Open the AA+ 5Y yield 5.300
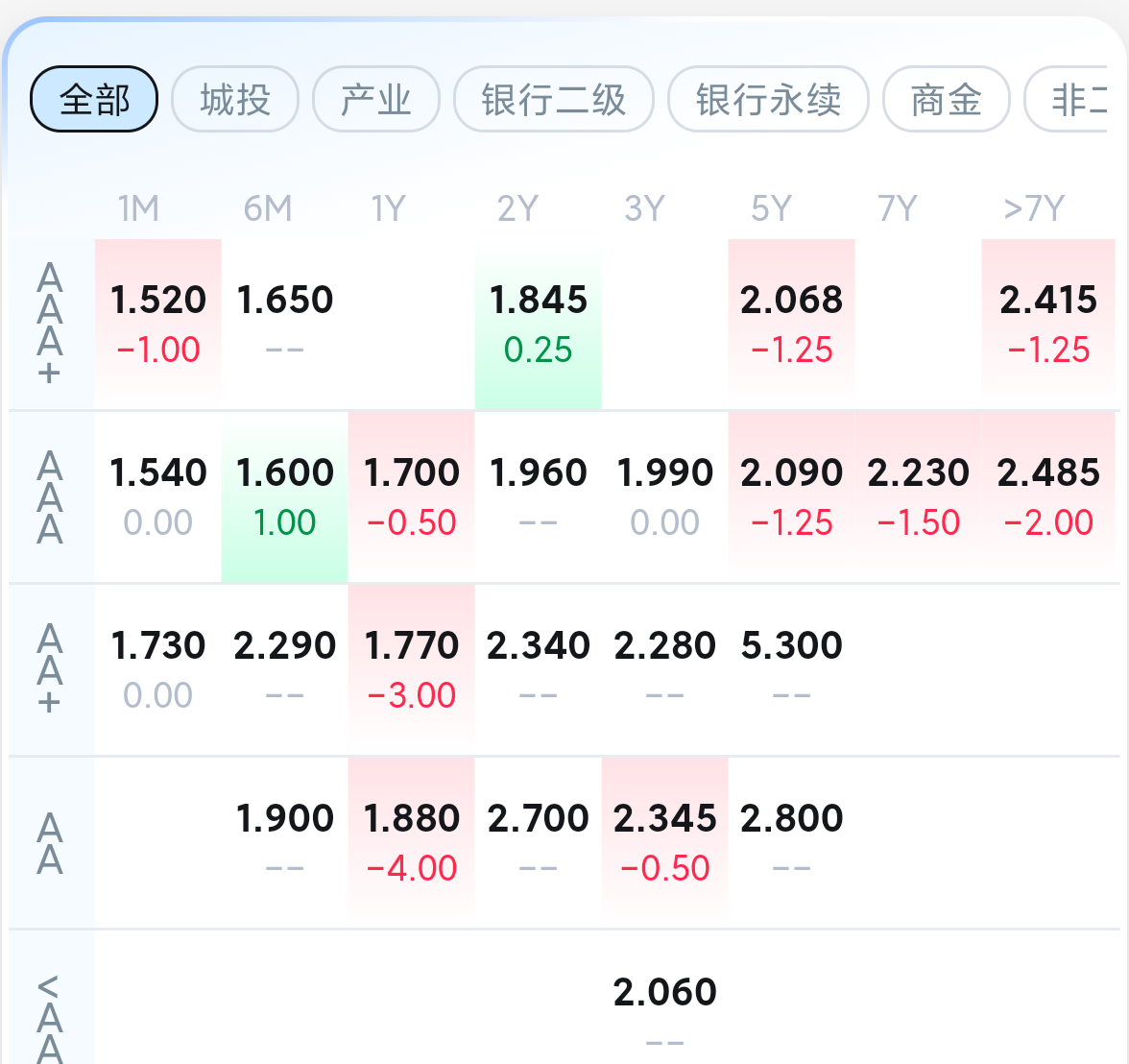Image resolution: width=1129 pixels, height=1064 pixels. [792, 668]
